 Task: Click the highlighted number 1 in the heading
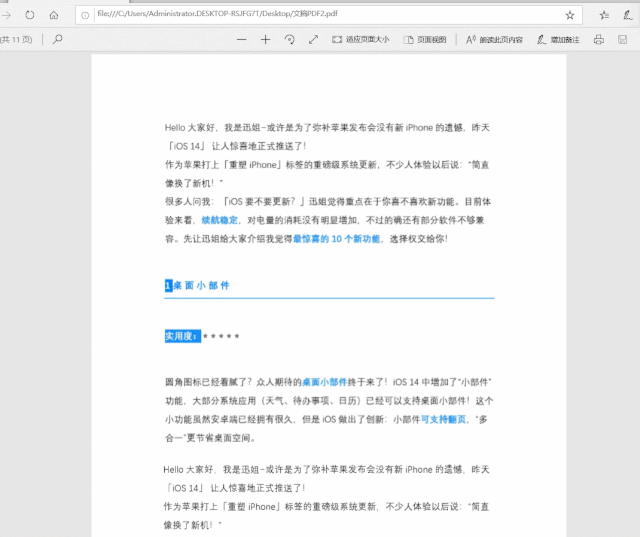(169, 285)
